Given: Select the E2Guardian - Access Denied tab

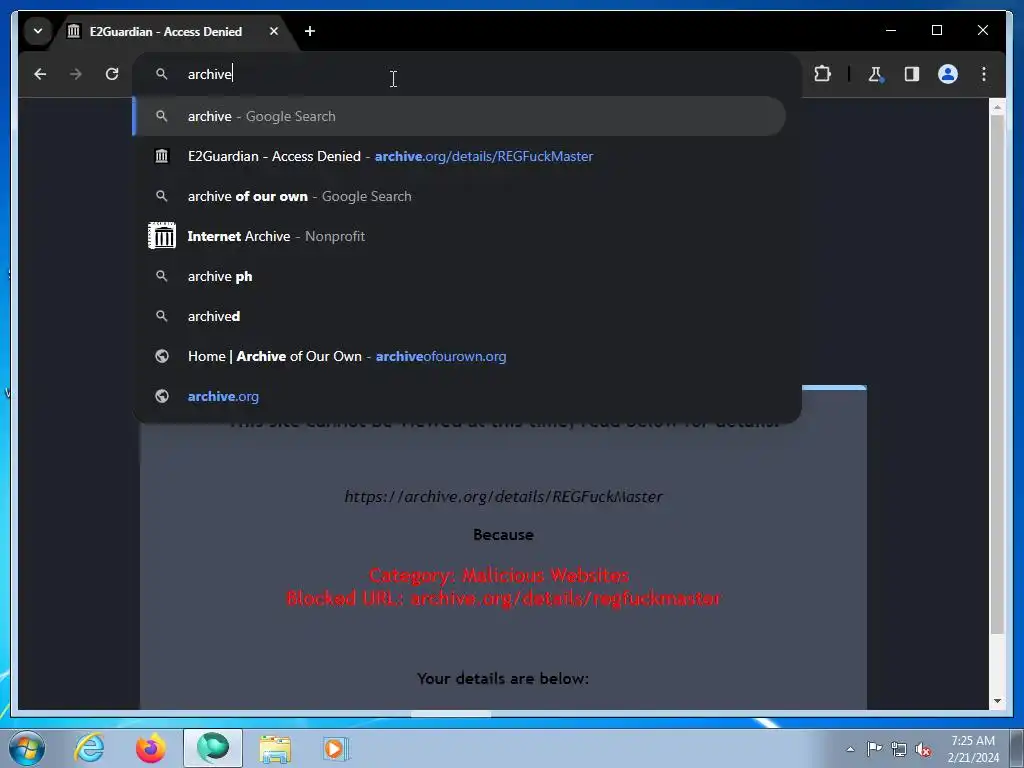Looking at the screenshot, I should click(165, 31).
